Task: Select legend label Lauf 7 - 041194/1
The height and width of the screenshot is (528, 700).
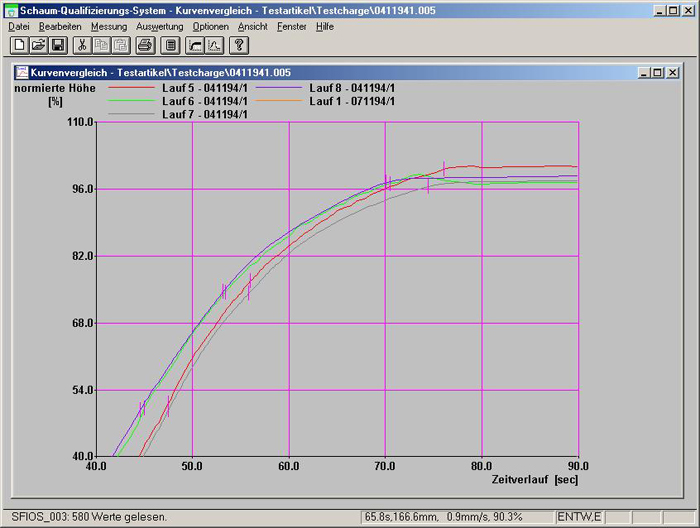Action: pyautogui.click(x=205, y=114)
